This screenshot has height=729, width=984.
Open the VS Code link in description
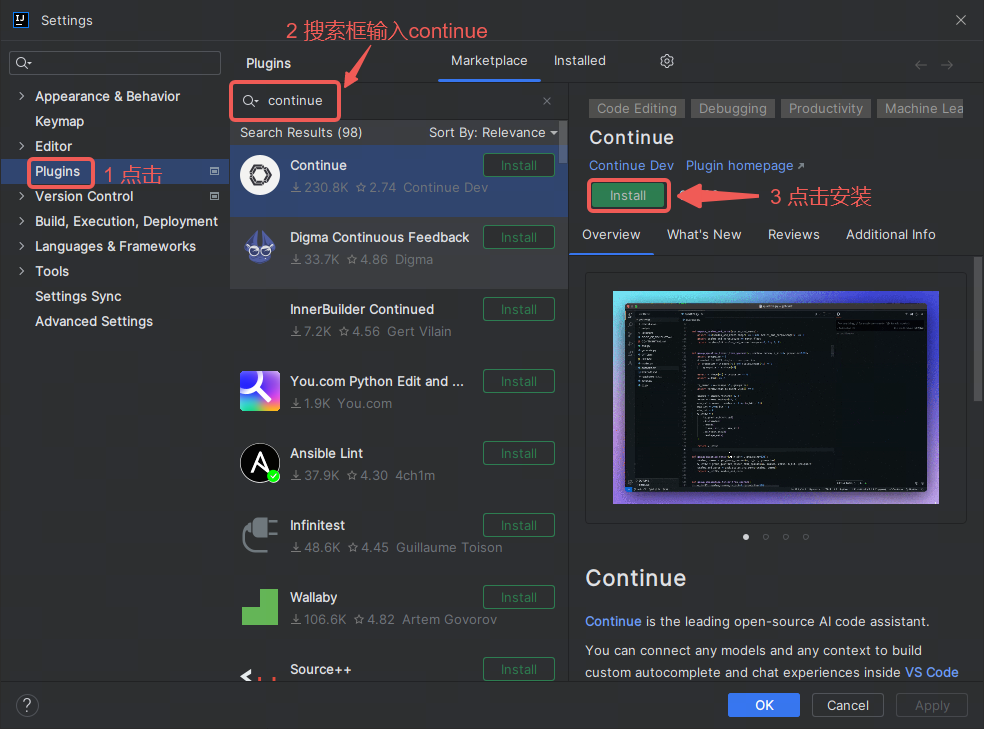point(931,673)
